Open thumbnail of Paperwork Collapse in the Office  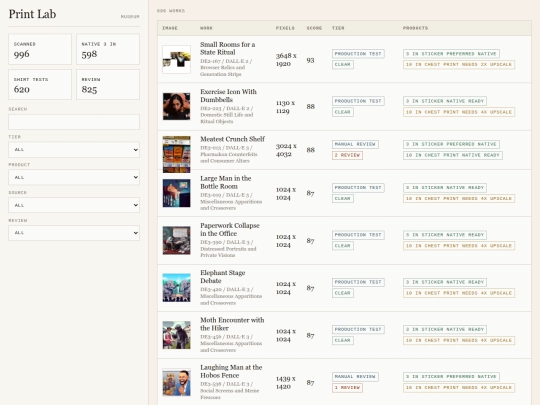176,240
